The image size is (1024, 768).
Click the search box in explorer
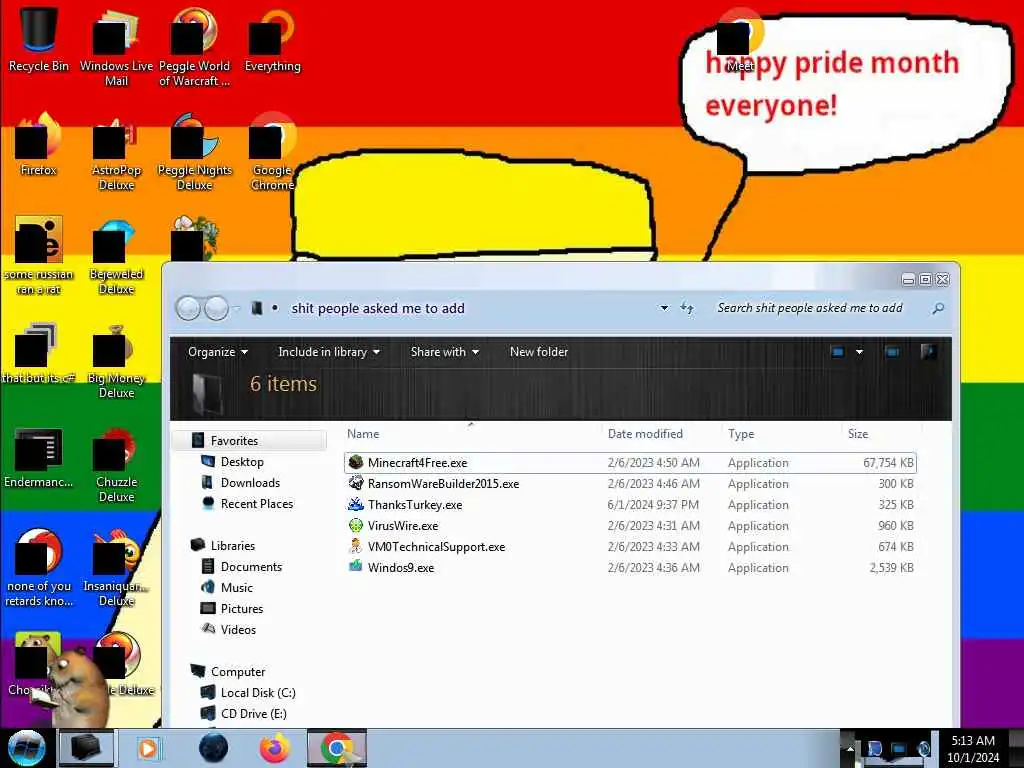point(810,308)
